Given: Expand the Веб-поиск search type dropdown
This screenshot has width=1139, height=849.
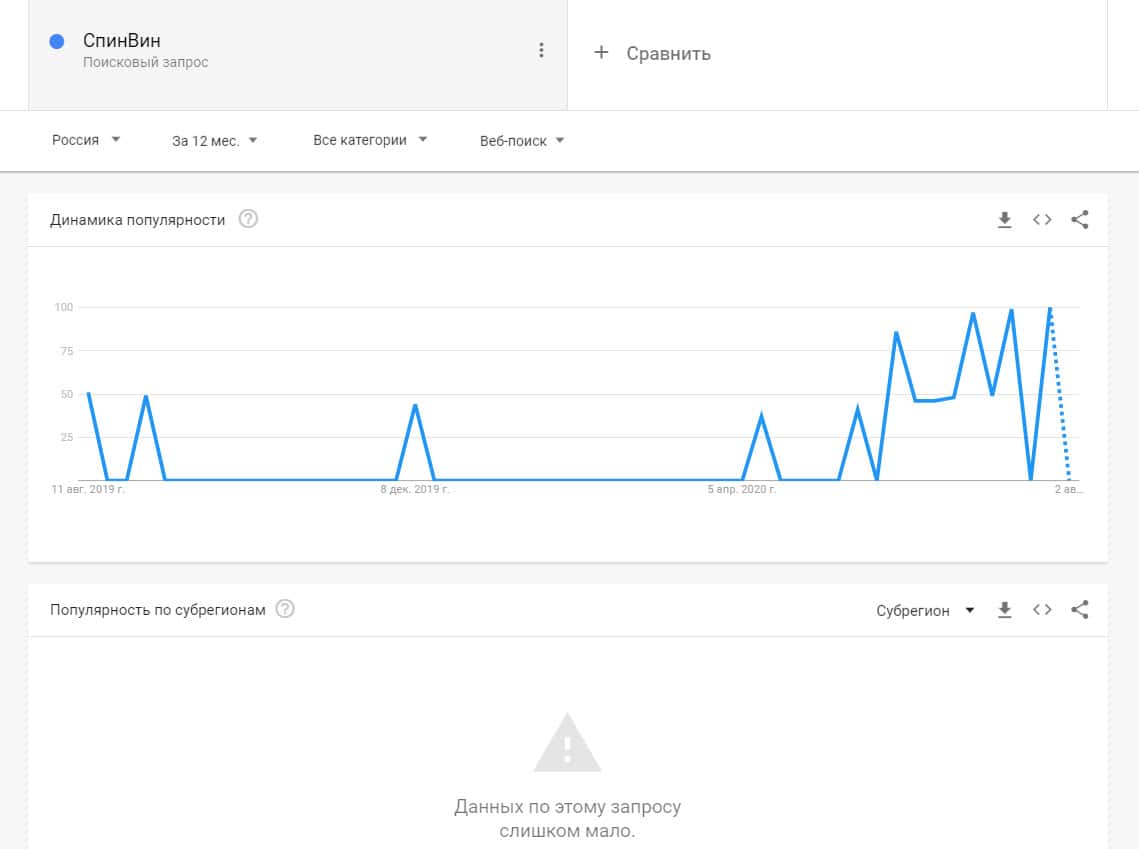Looking at the screenshot, I should pyautogui.click(x=522, y=140).
